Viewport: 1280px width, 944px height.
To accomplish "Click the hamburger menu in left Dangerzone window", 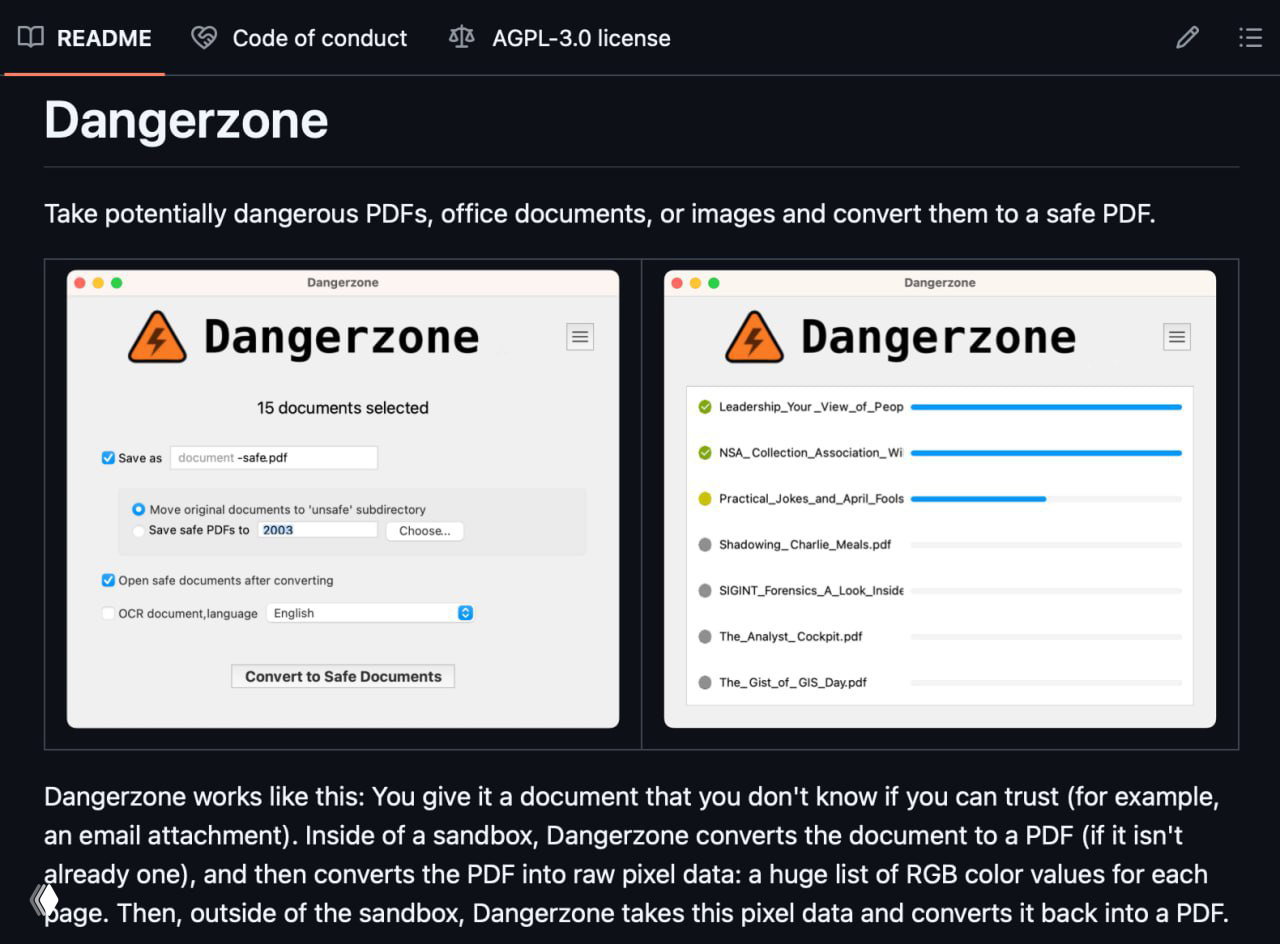I will click(x=580, y=337).
